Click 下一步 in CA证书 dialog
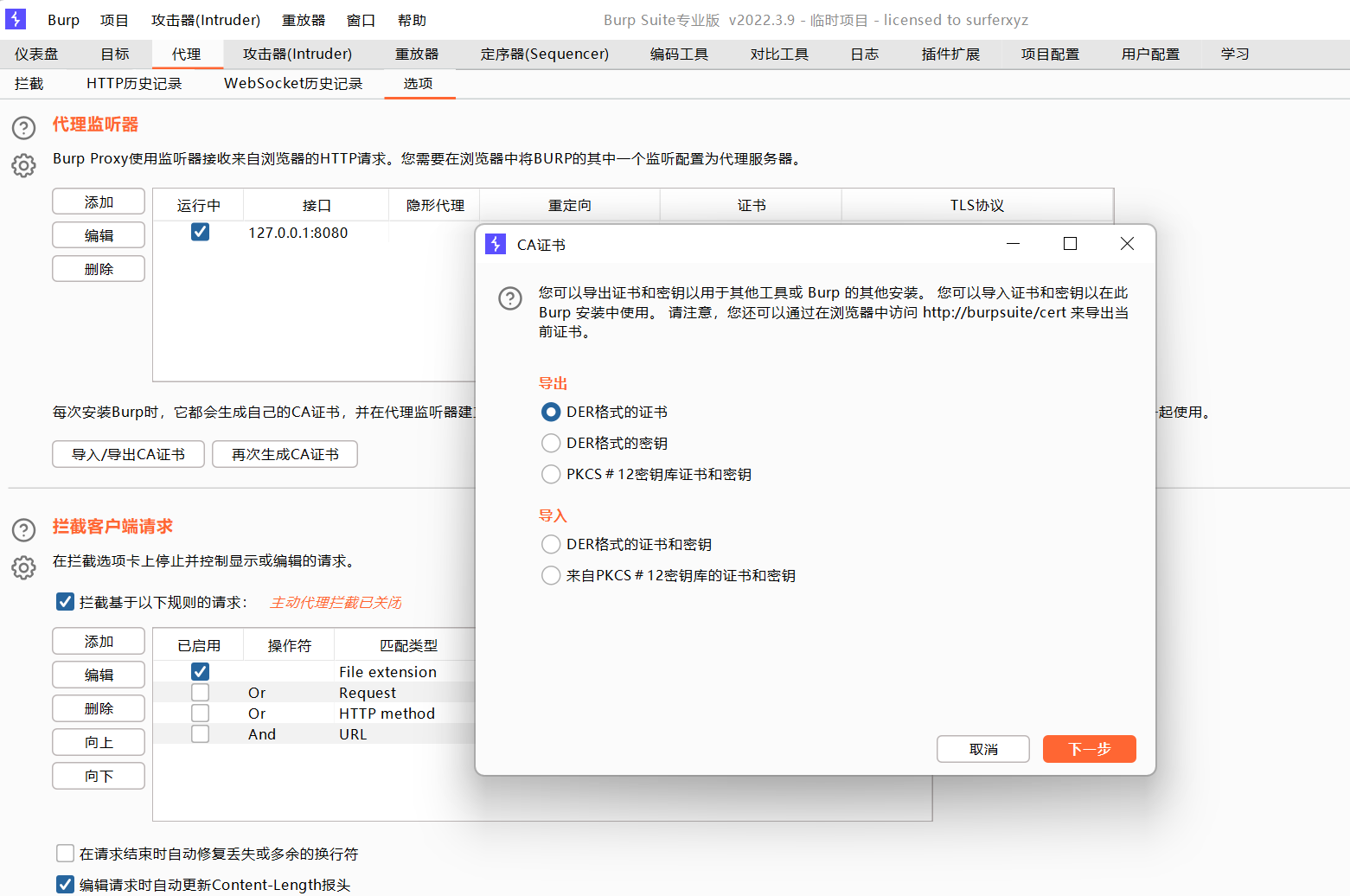 1090,749
